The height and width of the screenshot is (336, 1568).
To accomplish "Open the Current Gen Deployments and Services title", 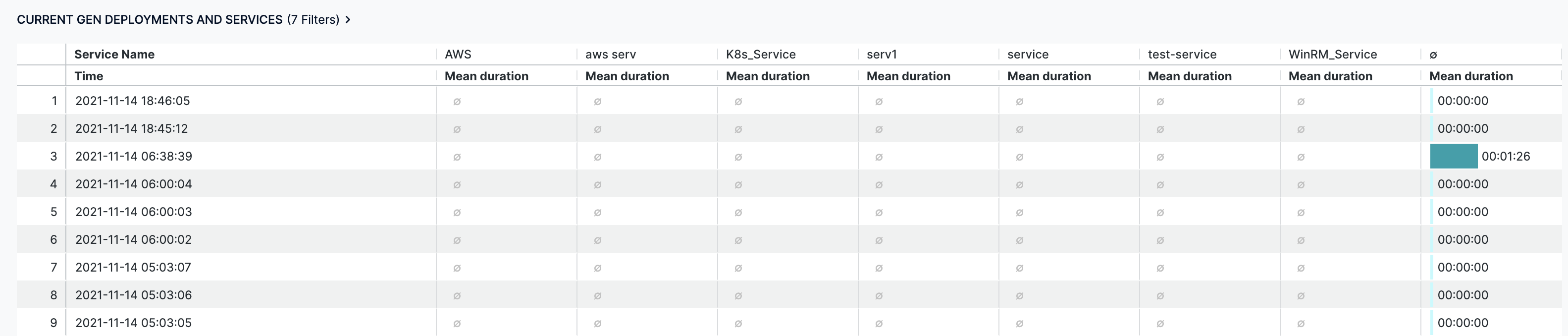I will 150,19.
